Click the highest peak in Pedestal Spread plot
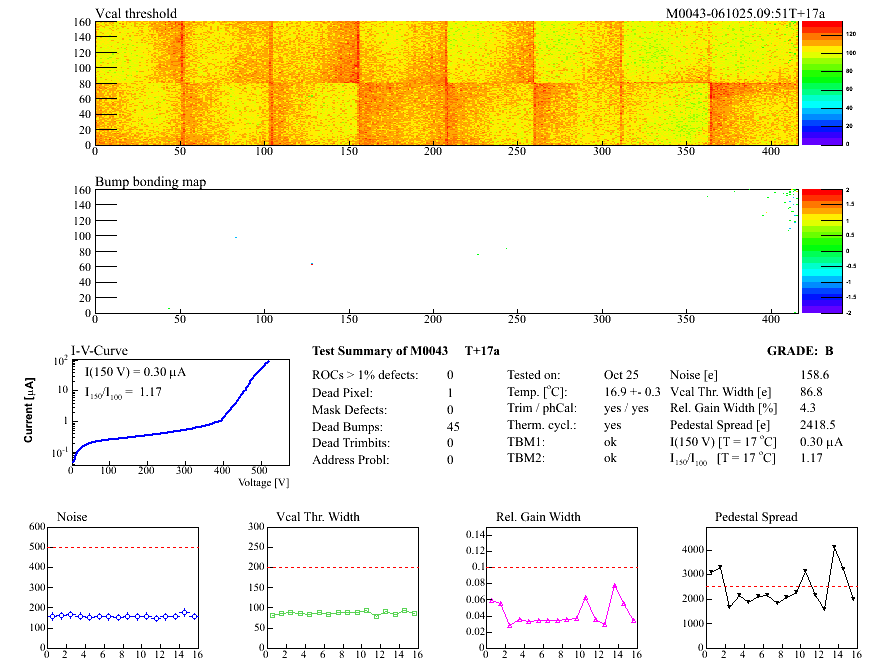Image resolution: width=896 pixels, height=672 pixels. pyautogui.click(x=834, y=547)
